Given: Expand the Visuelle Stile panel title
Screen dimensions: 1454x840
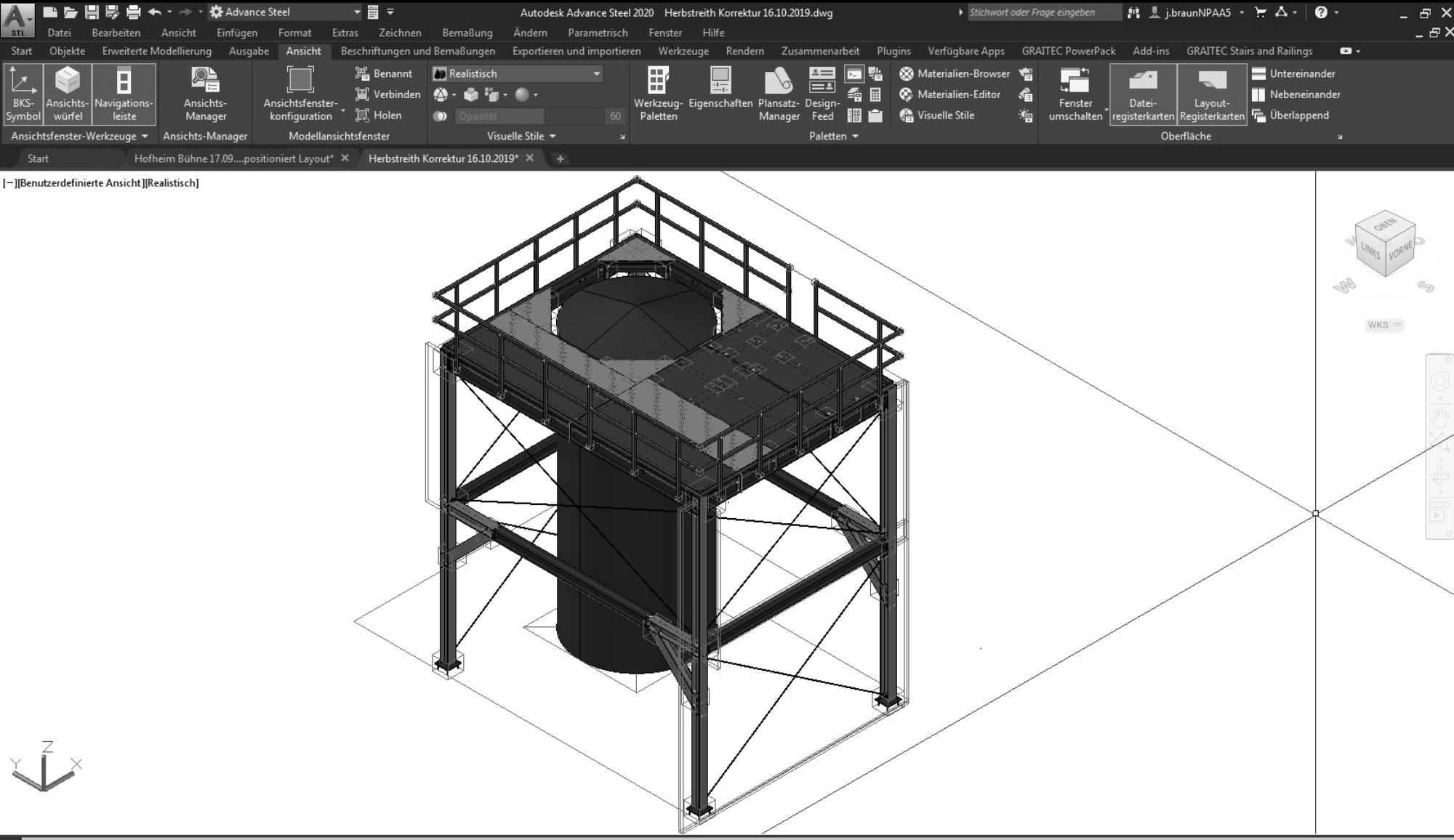Looking at the screenshot, I should coord(521,136).
